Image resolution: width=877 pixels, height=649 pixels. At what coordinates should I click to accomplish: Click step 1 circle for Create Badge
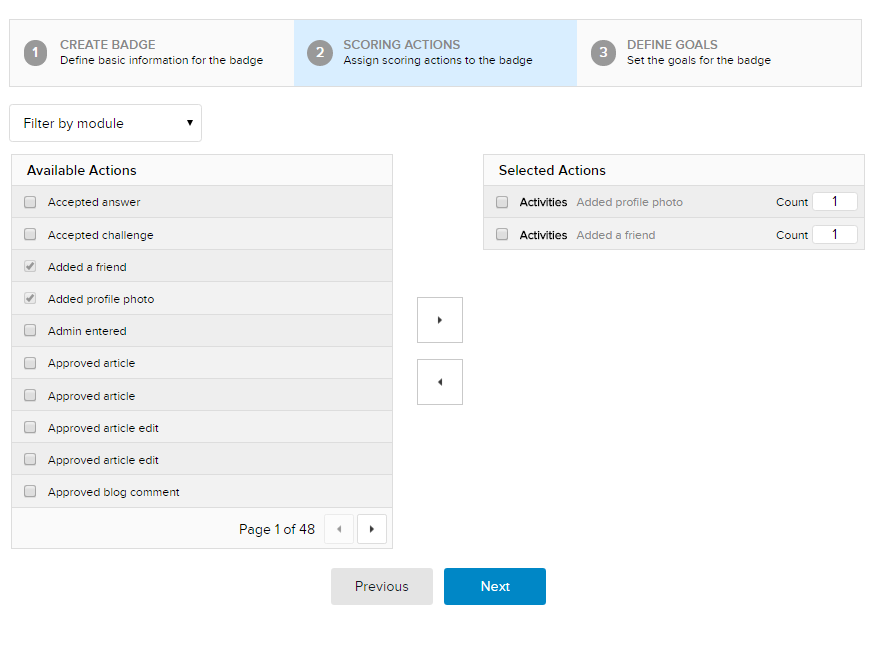click(36, 53)
